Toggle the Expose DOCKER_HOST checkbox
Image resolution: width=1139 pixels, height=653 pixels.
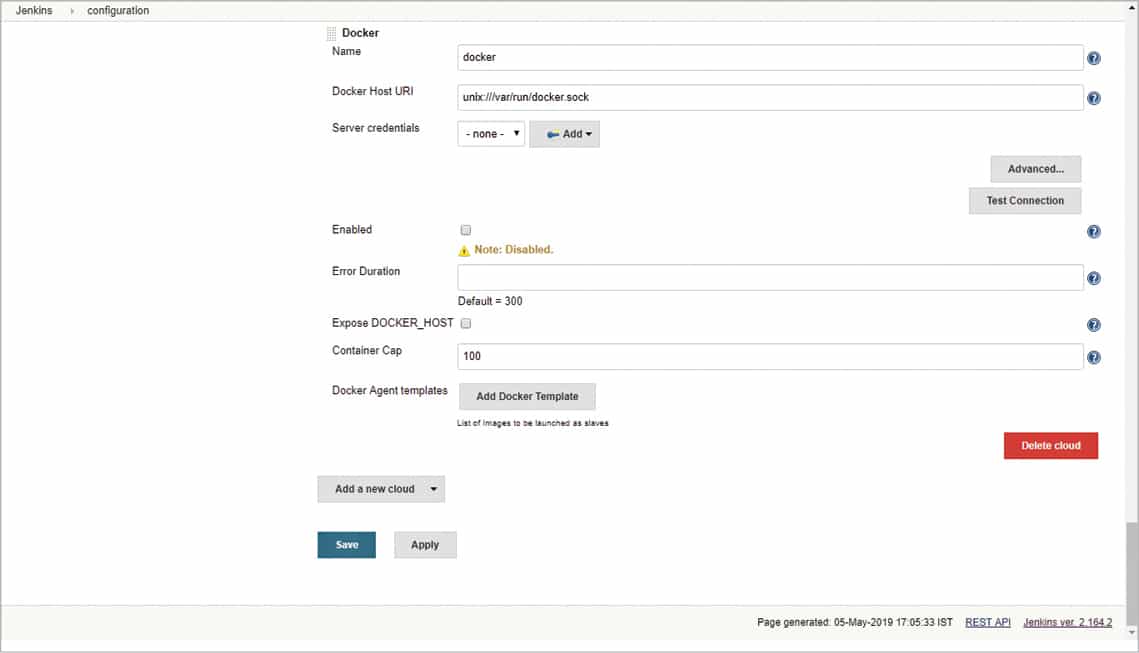pyautogui.click(x=465, y=323)
